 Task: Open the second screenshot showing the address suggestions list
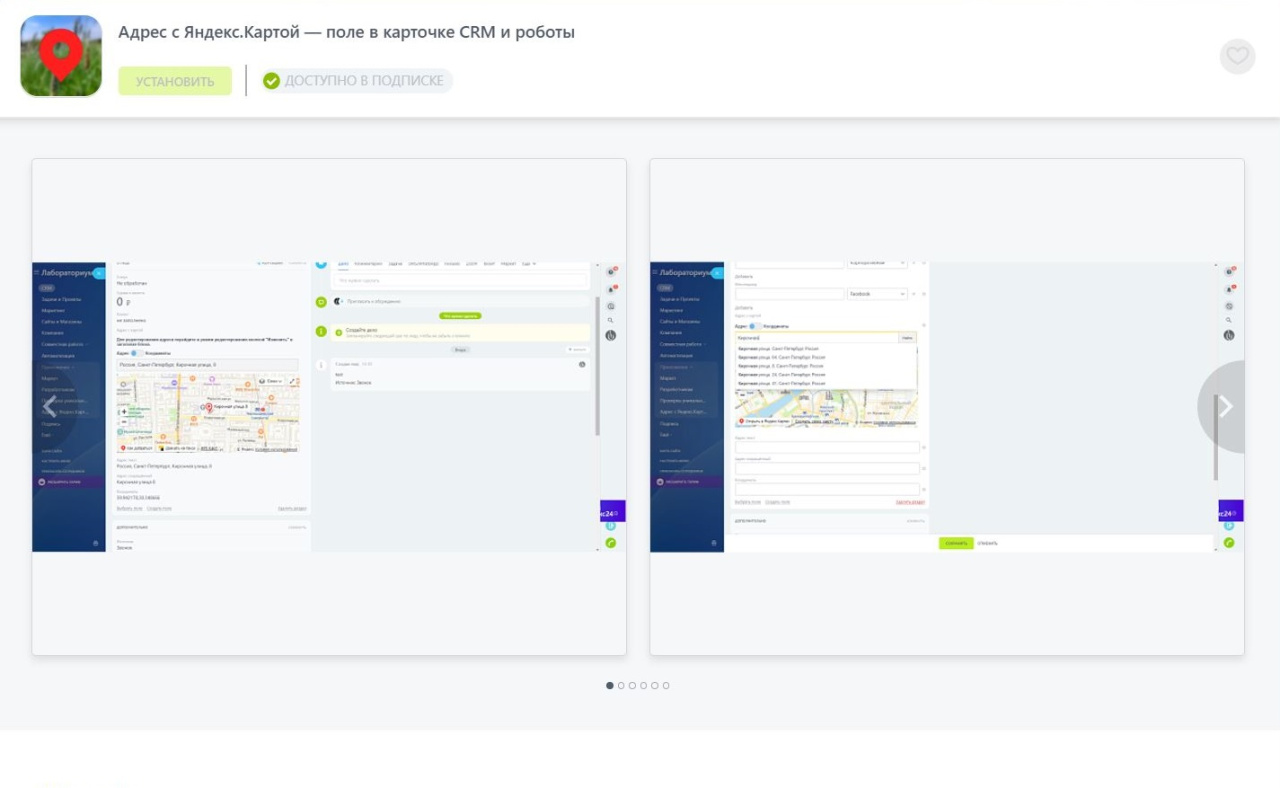(x=947, y=407)
